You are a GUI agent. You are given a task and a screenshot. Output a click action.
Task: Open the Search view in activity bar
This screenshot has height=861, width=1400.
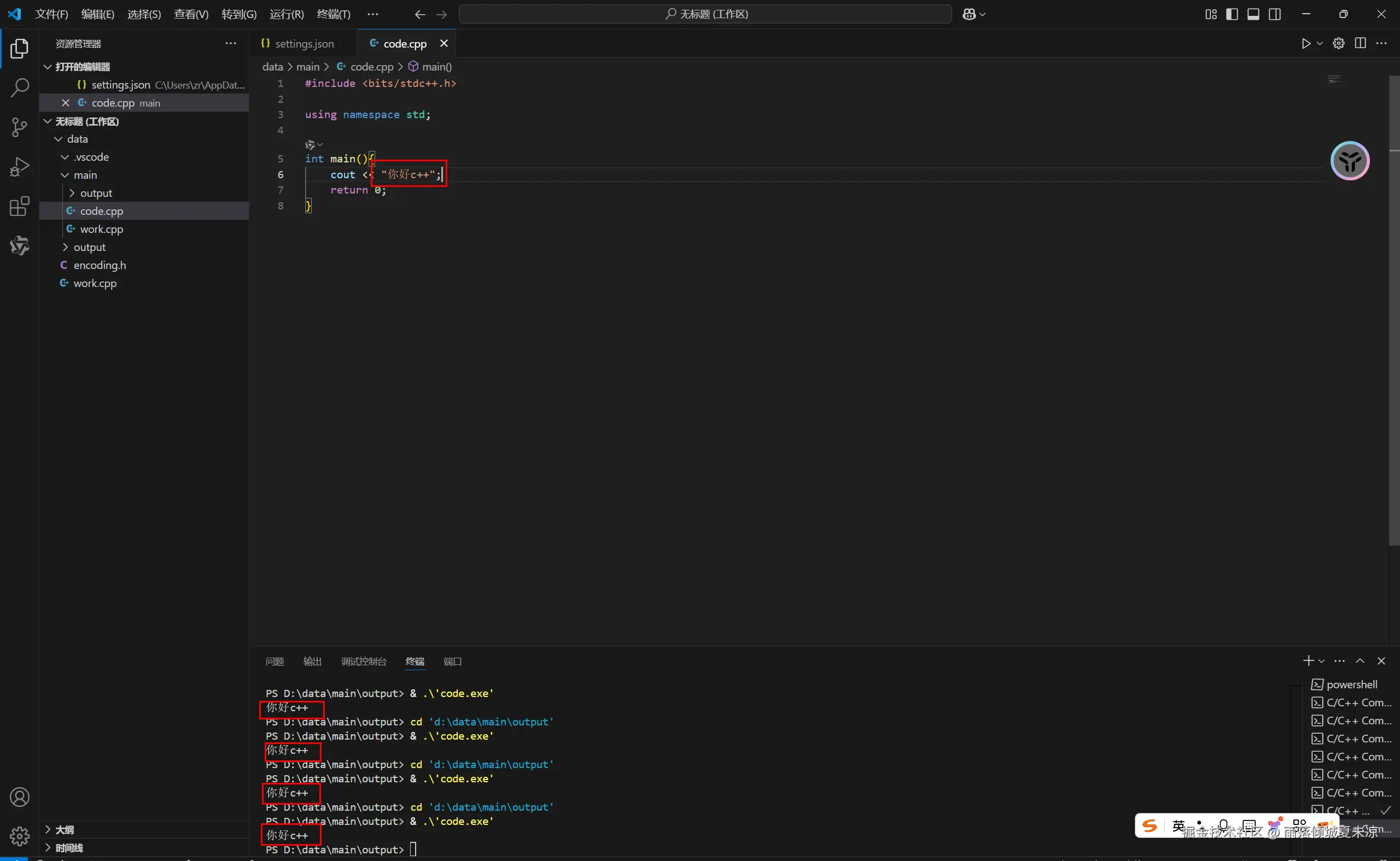[x=19, y=87]
